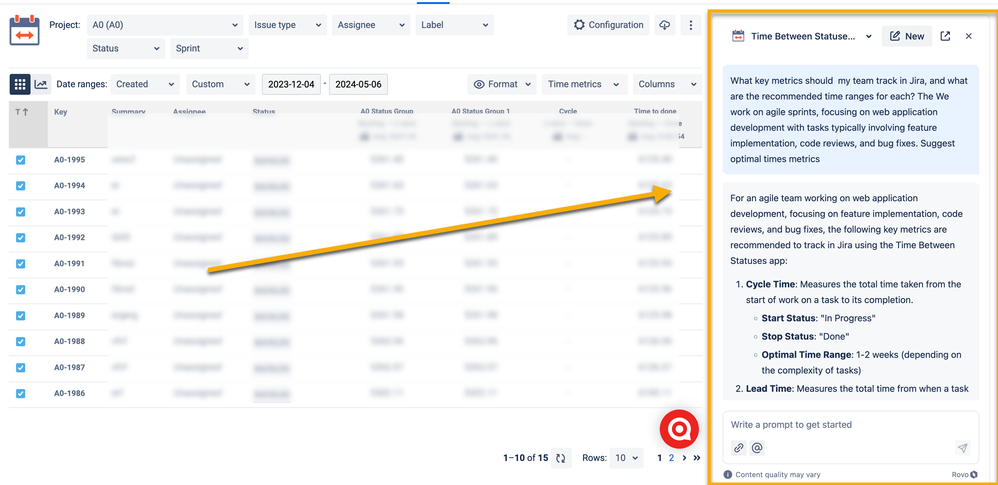Expand the Issue type filter
This screenshot has height=485, width=998.
[288, 25]
